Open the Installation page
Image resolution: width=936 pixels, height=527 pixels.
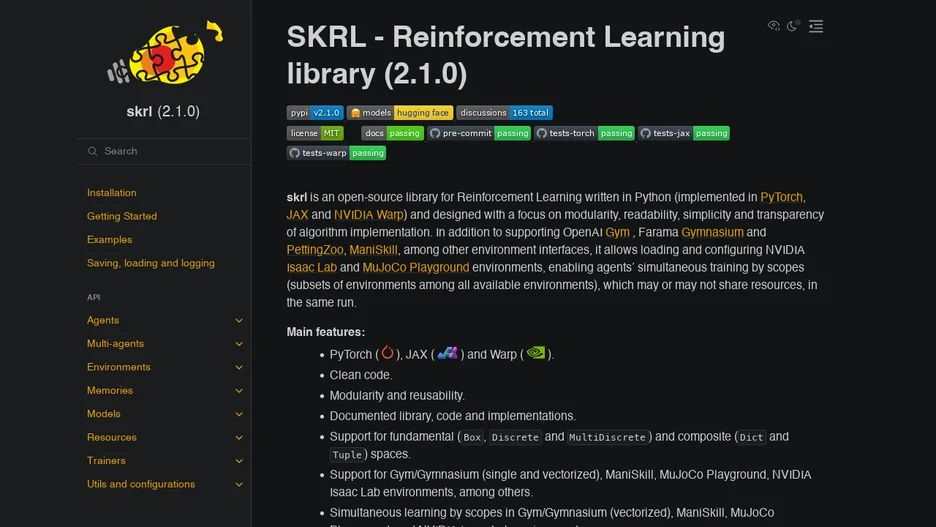click(x=112, y=193)
